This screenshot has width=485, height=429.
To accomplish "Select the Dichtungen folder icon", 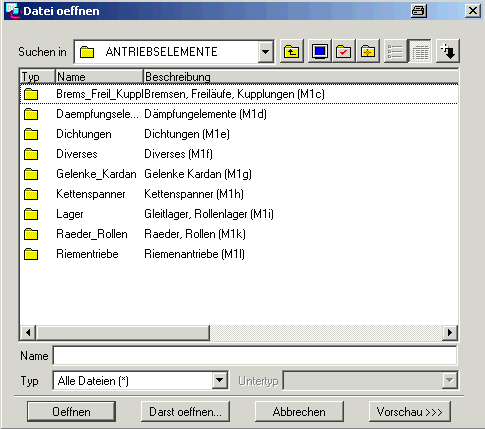I will 31,134.
